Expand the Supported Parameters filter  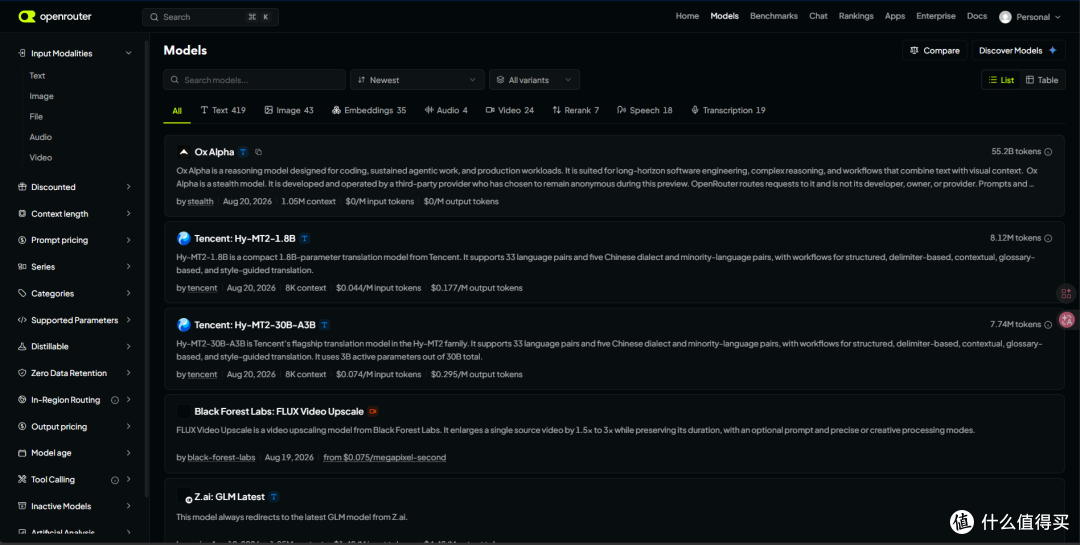point(75,320)
